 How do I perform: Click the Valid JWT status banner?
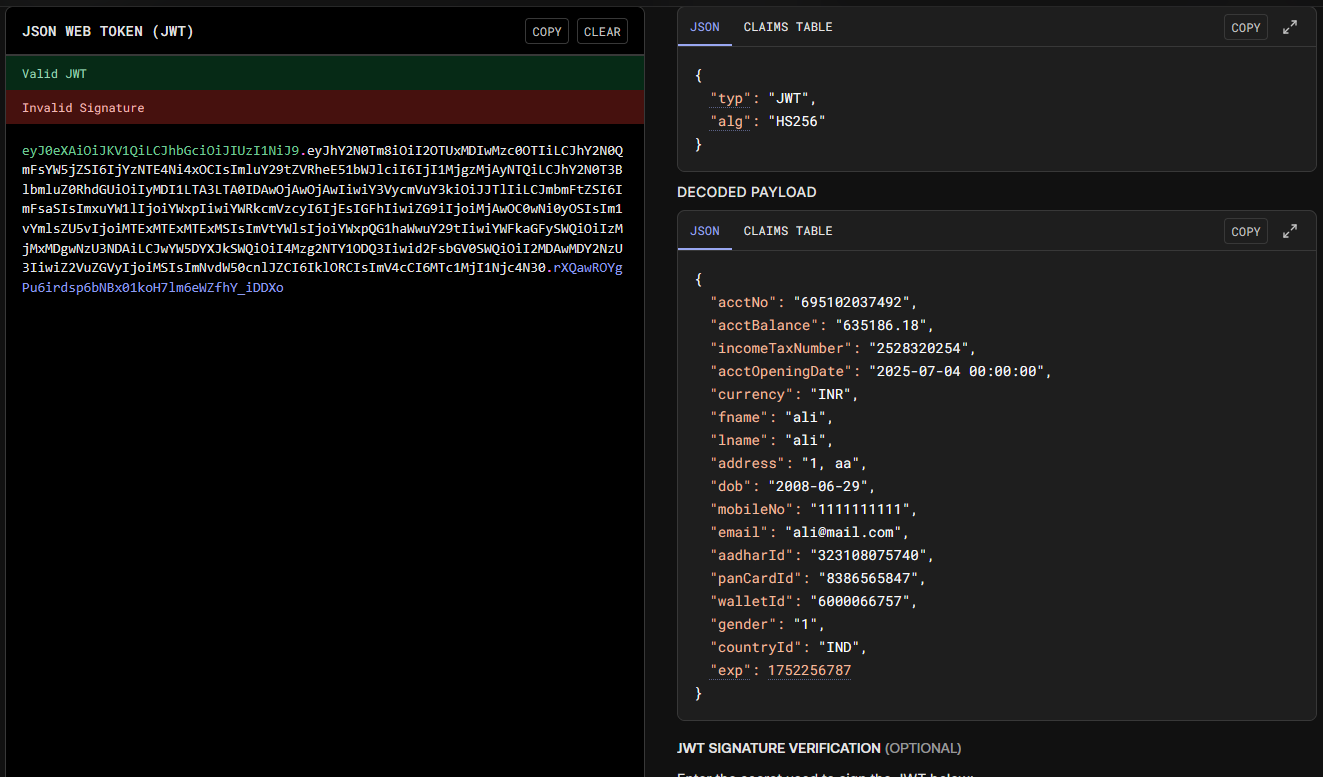pyautogui.click(x=323, y=74)
